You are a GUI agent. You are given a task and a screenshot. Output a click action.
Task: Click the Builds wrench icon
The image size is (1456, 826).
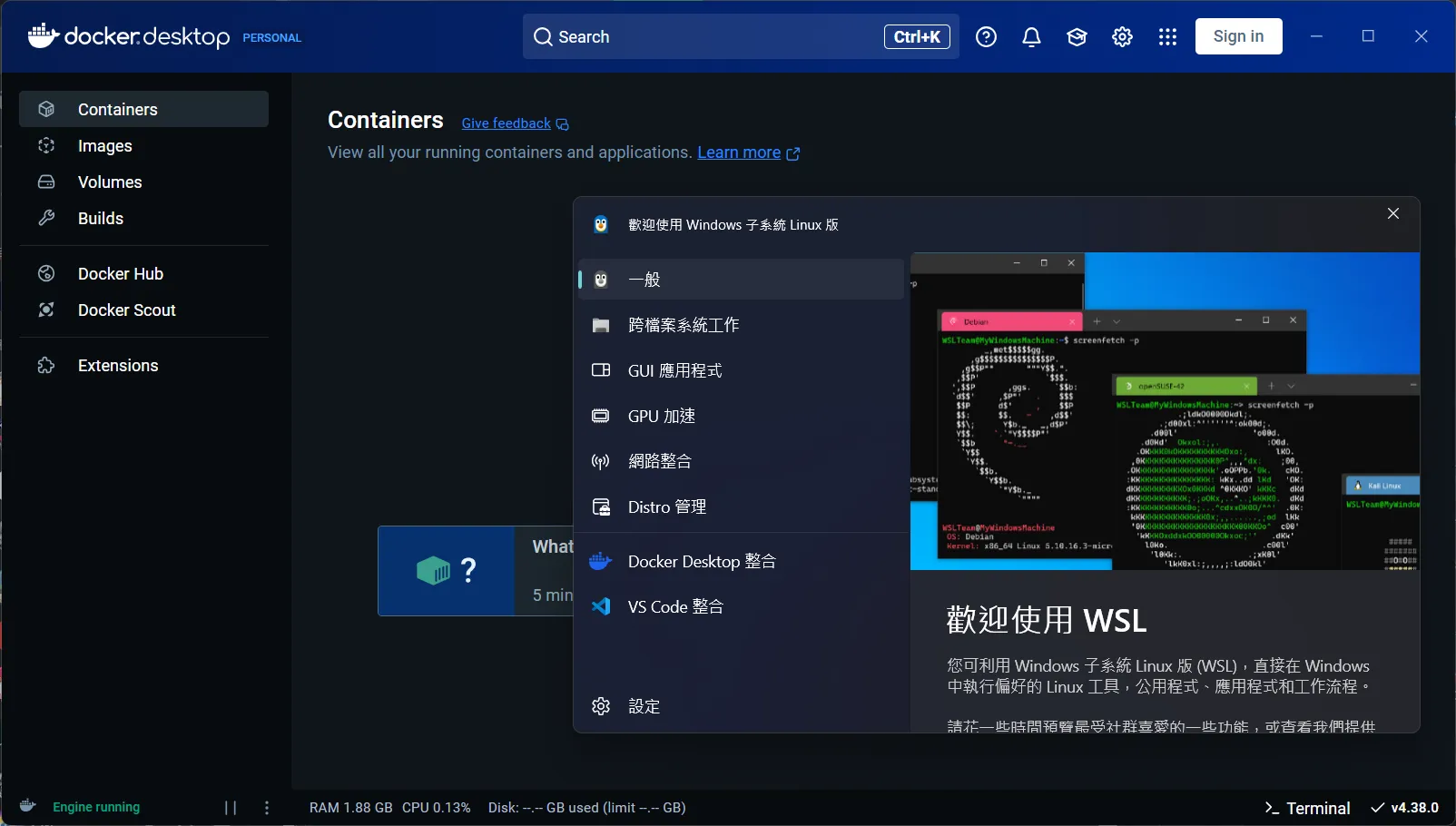point(46,218)
